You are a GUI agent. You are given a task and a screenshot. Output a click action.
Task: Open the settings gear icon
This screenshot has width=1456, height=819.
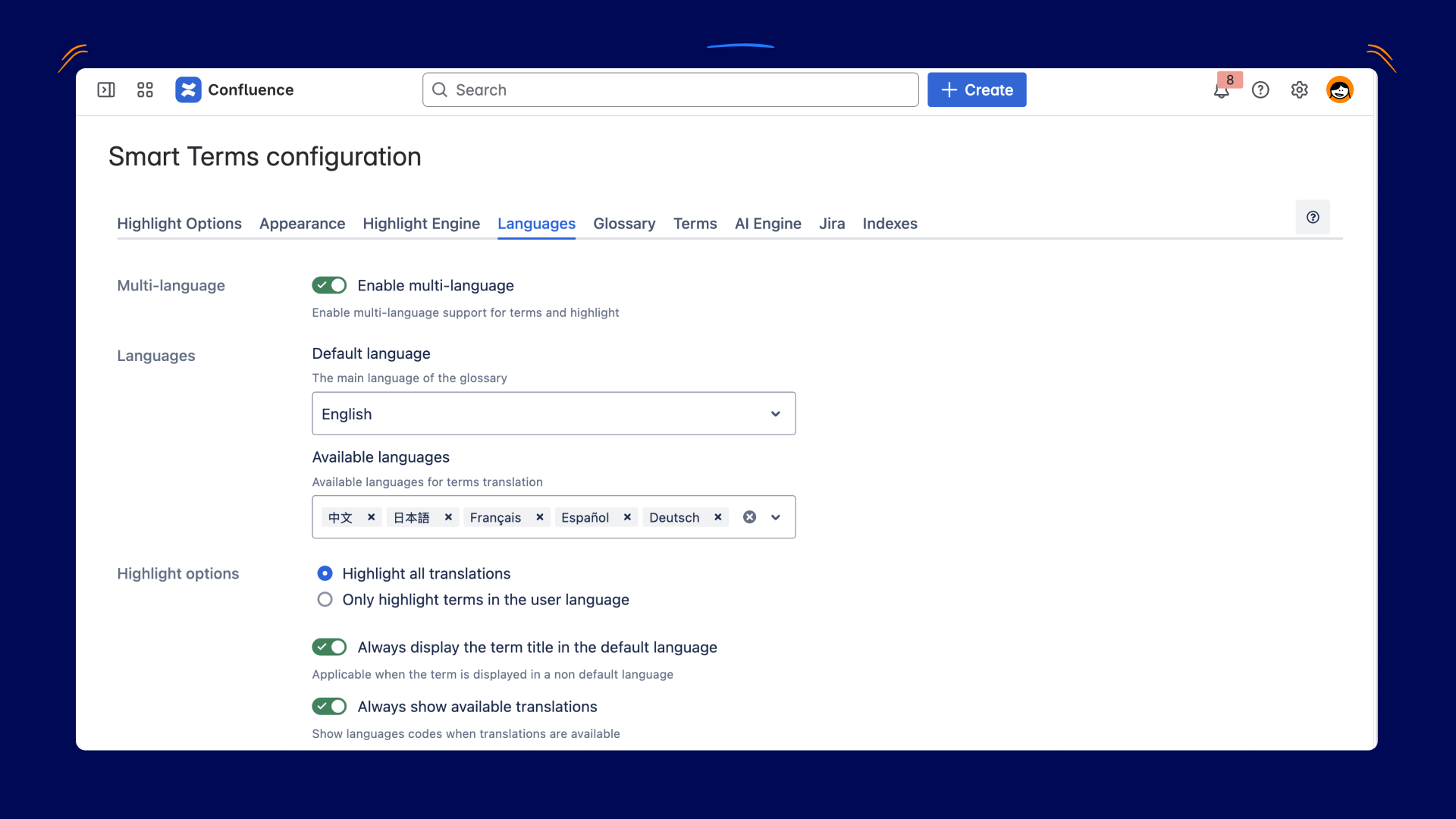coord(1299,89)
